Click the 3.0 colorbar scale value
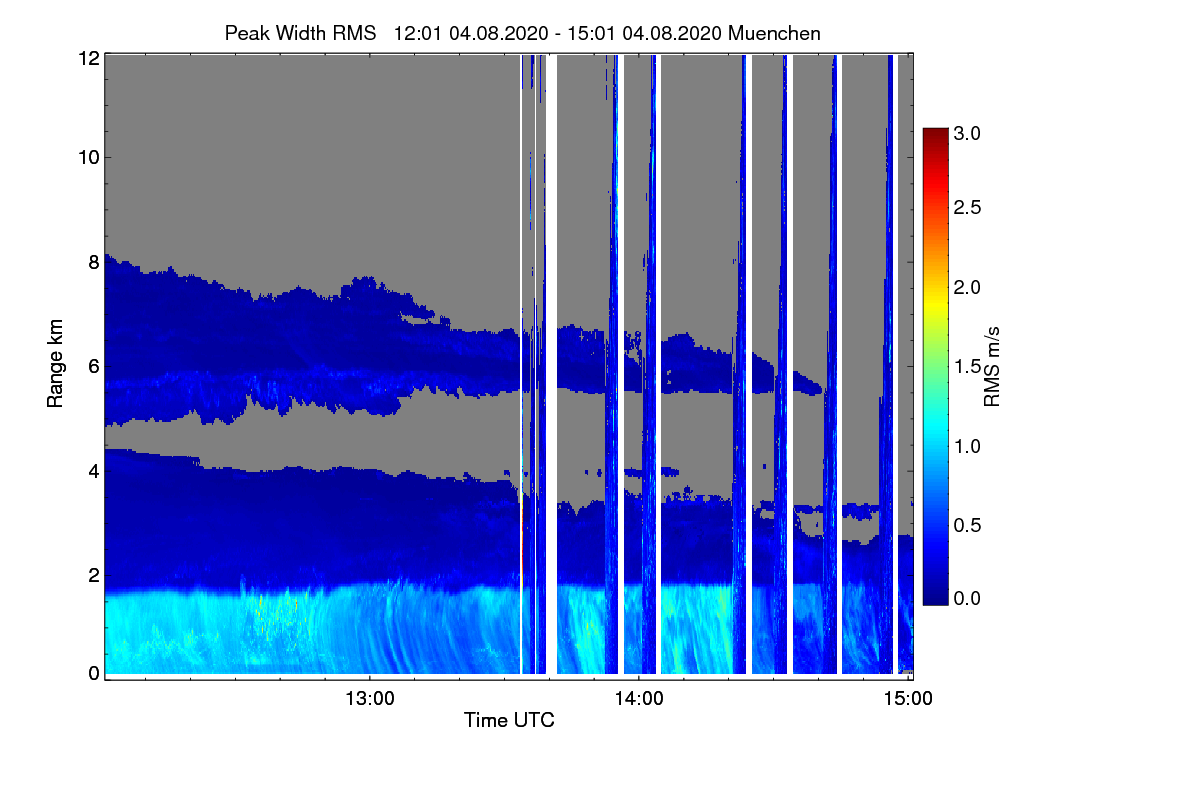The height and width of the screenshot is (800, 1200). click(x=968, y=133)
